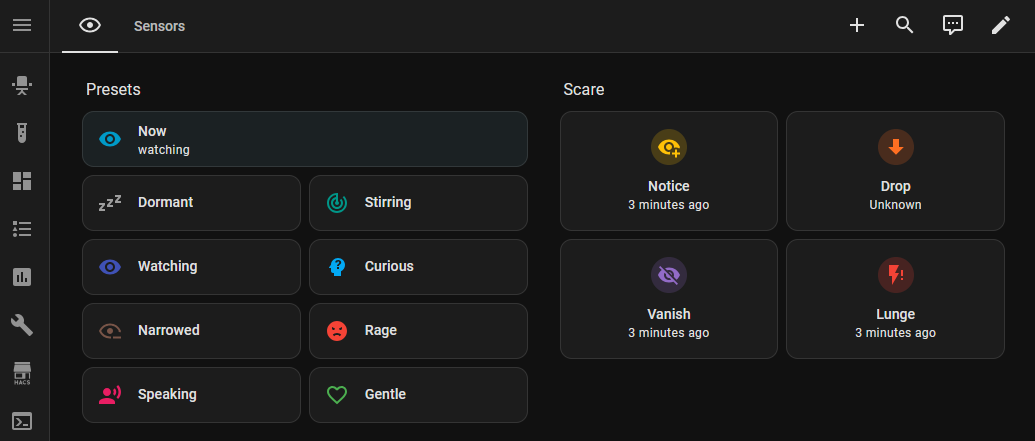Click the pink speaking person icon
Image resolution: width=1035 pixels, height=441 pixels.
pyautogui.click(x=110, y=395)
